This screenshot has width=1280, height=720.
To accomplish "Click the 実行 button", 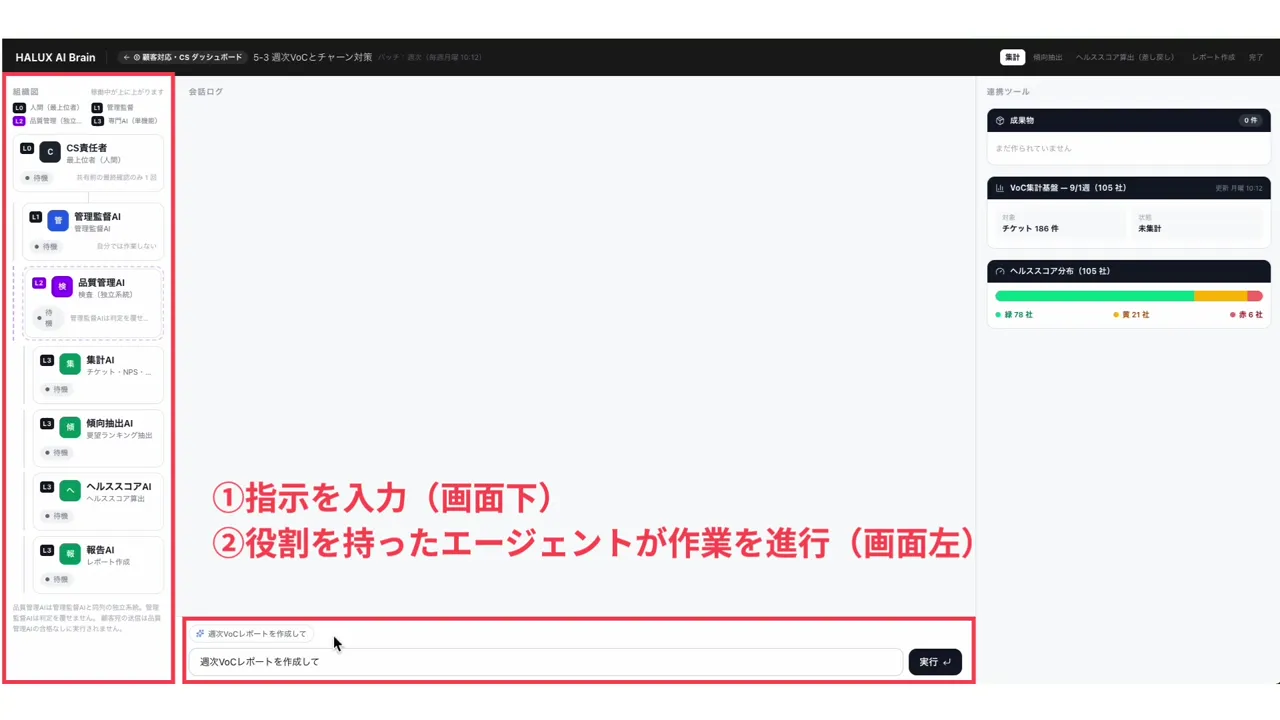I will click(935, 662).
